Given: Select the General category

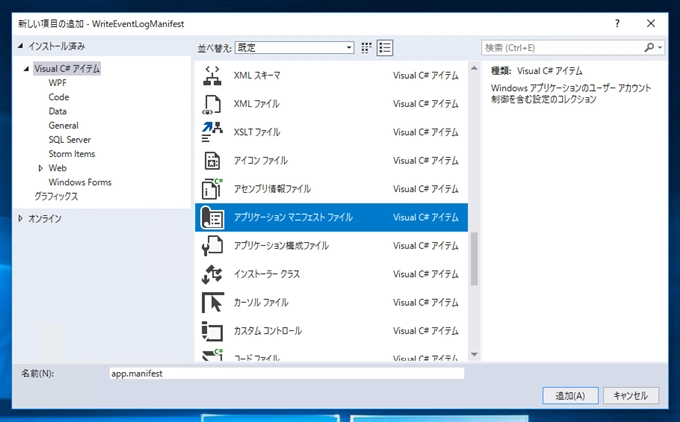Looking at the screenshot, I should [x=63, y=126].
